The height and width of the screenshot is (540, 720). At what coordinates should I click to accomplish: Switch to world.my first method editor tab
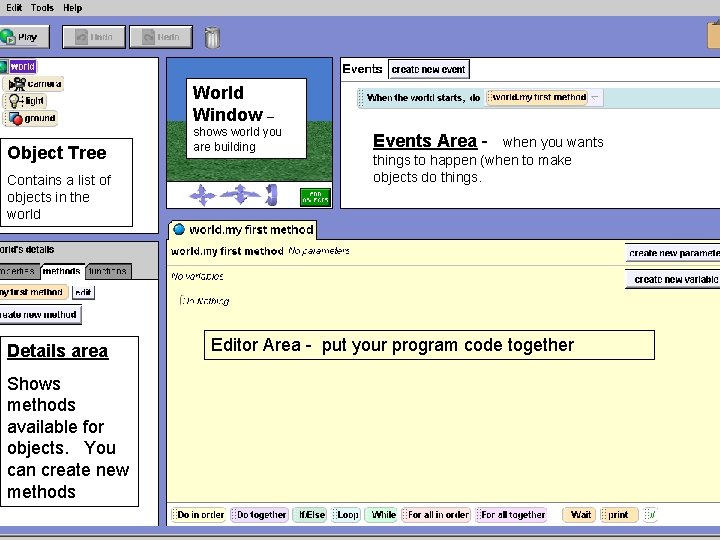pyautogui.click(x=243, y=230)
